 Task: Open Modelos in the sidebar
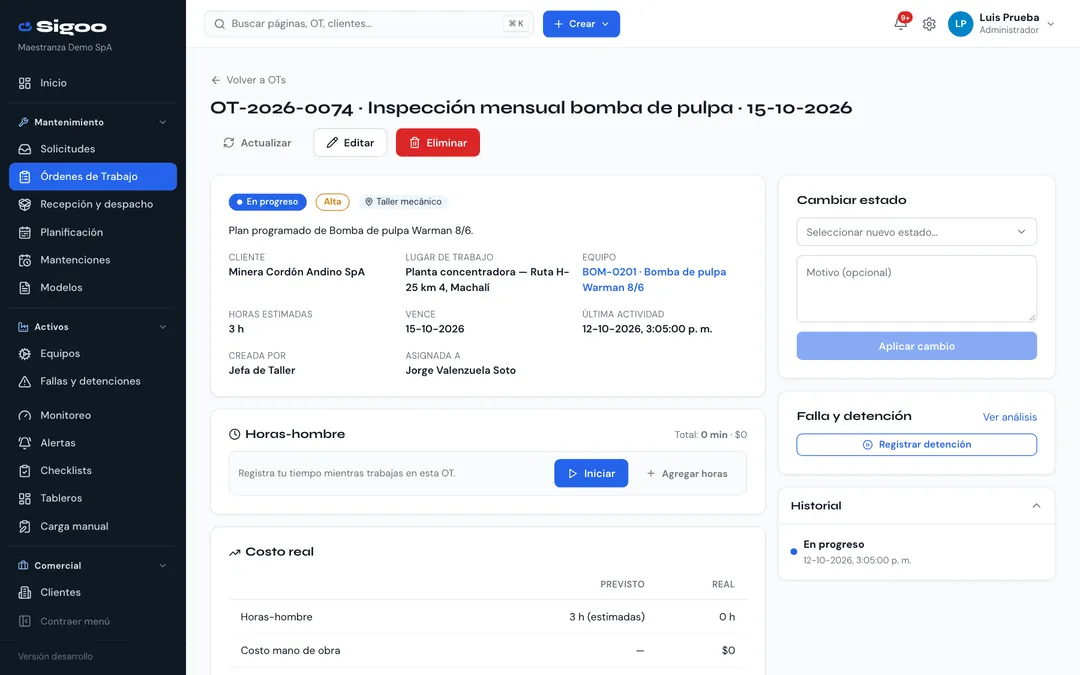pos(93,287)
